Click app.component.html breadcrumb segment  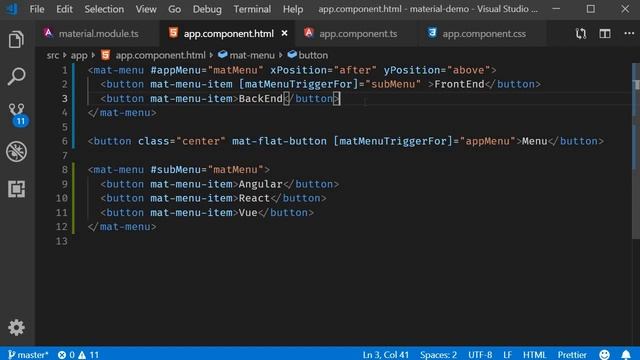tap(154, 55)
